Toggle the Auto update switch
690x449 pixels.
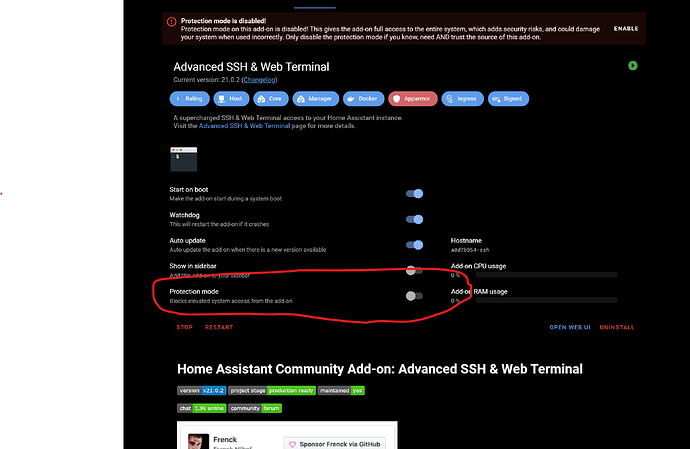[x=414, y=245]
